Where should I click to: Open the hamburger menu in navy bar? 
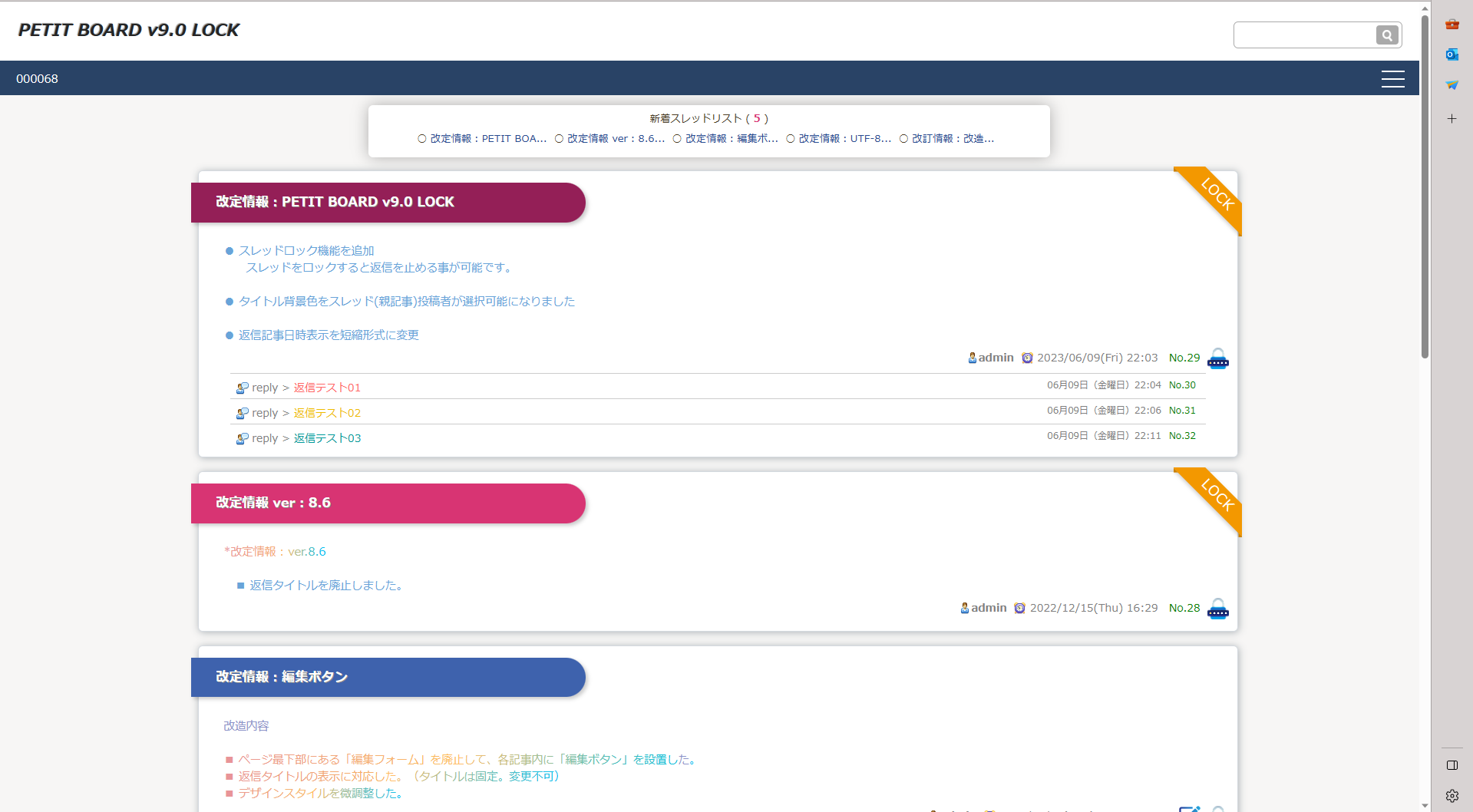(x=1392, y=79)
